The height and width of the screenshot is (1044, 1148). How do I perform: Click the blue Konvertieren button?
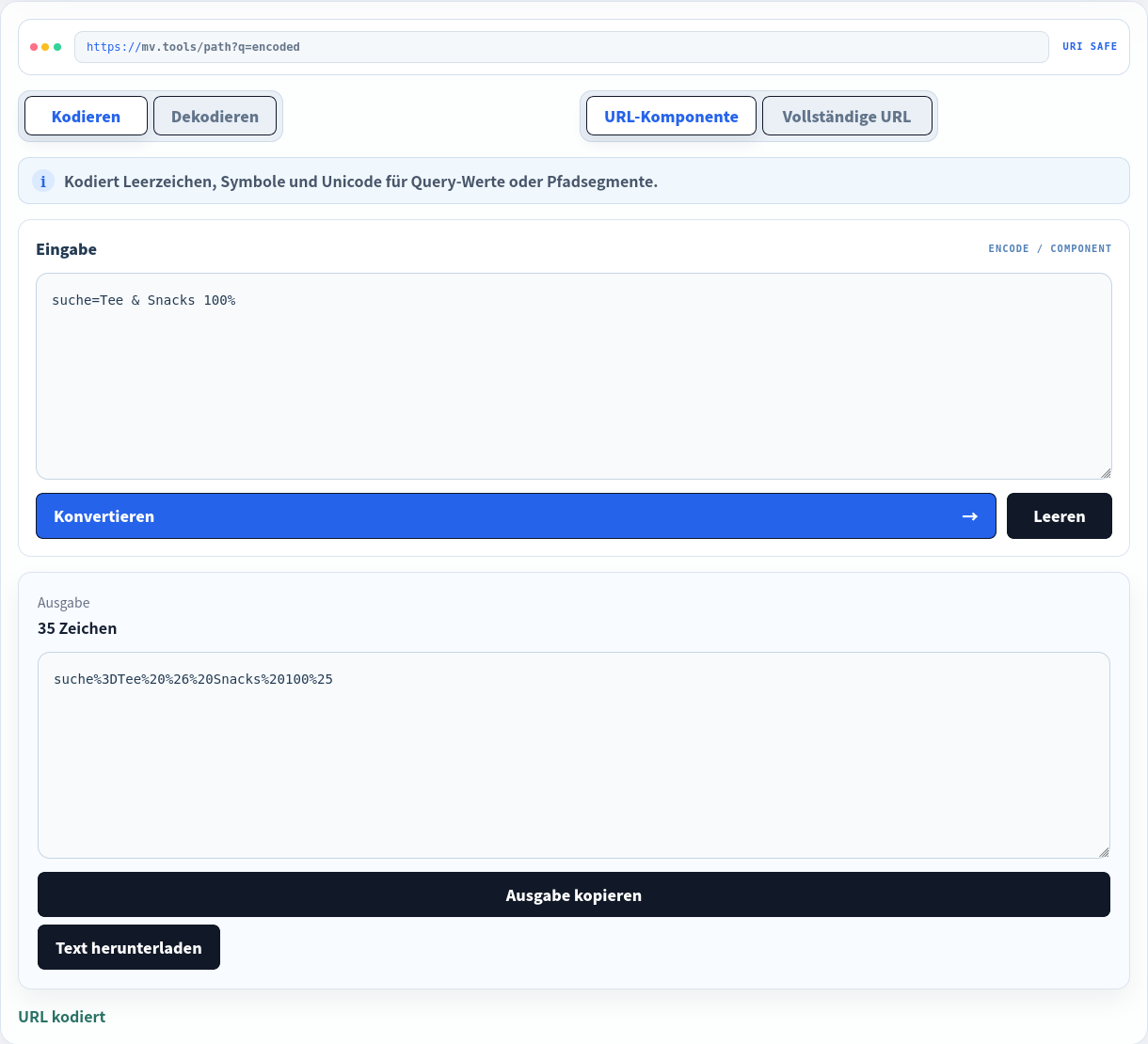516,515
